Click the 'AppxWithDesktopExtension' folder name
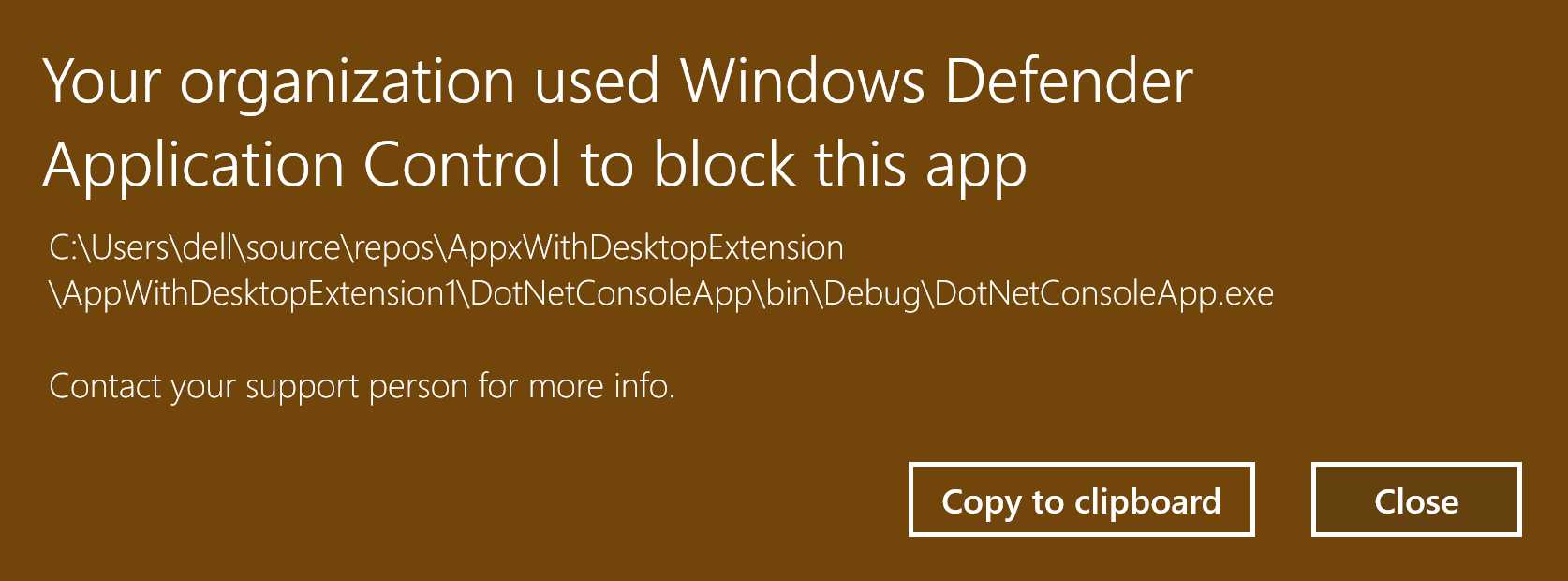Image resolution: width=1568 pixels, height=581 pixels. click(646, 249)
